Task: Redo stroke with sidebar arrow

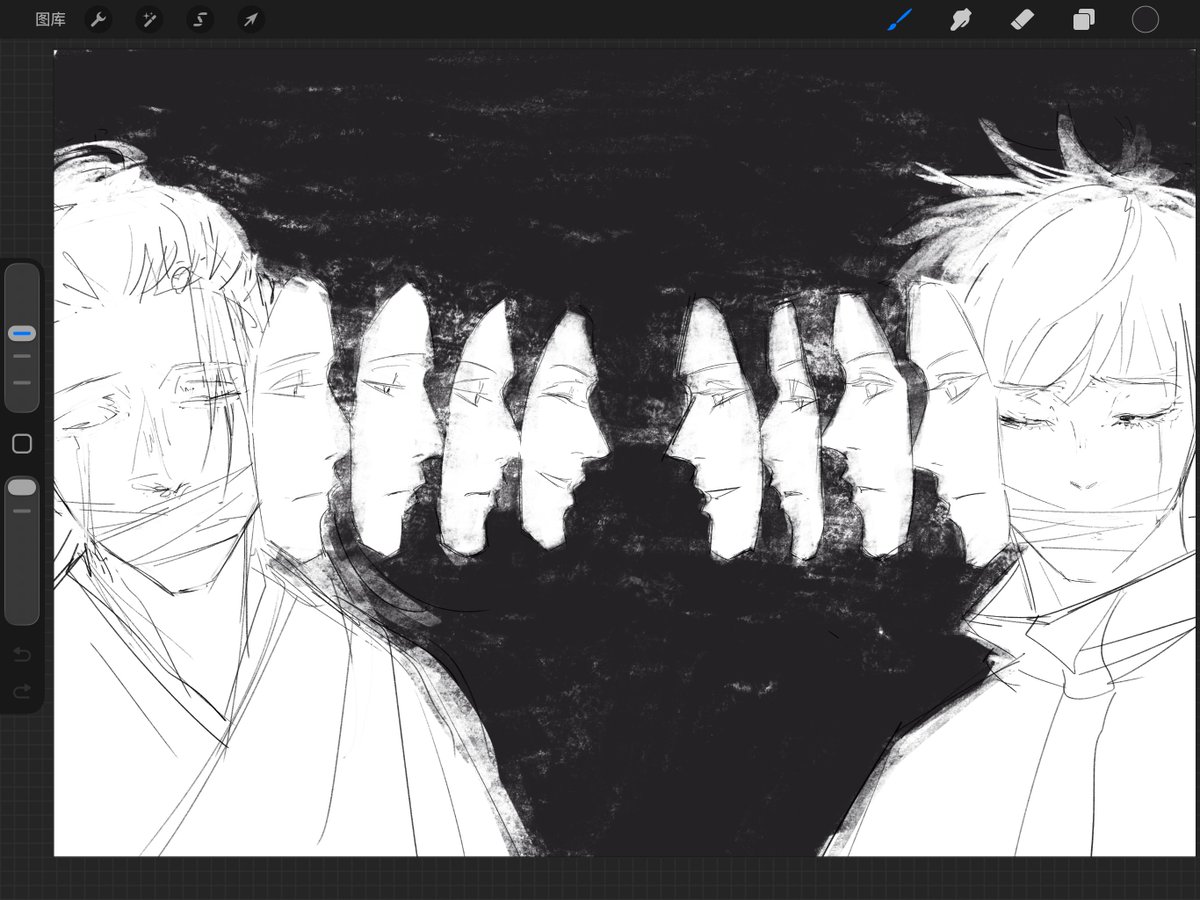Action: [x=22, y=691]
